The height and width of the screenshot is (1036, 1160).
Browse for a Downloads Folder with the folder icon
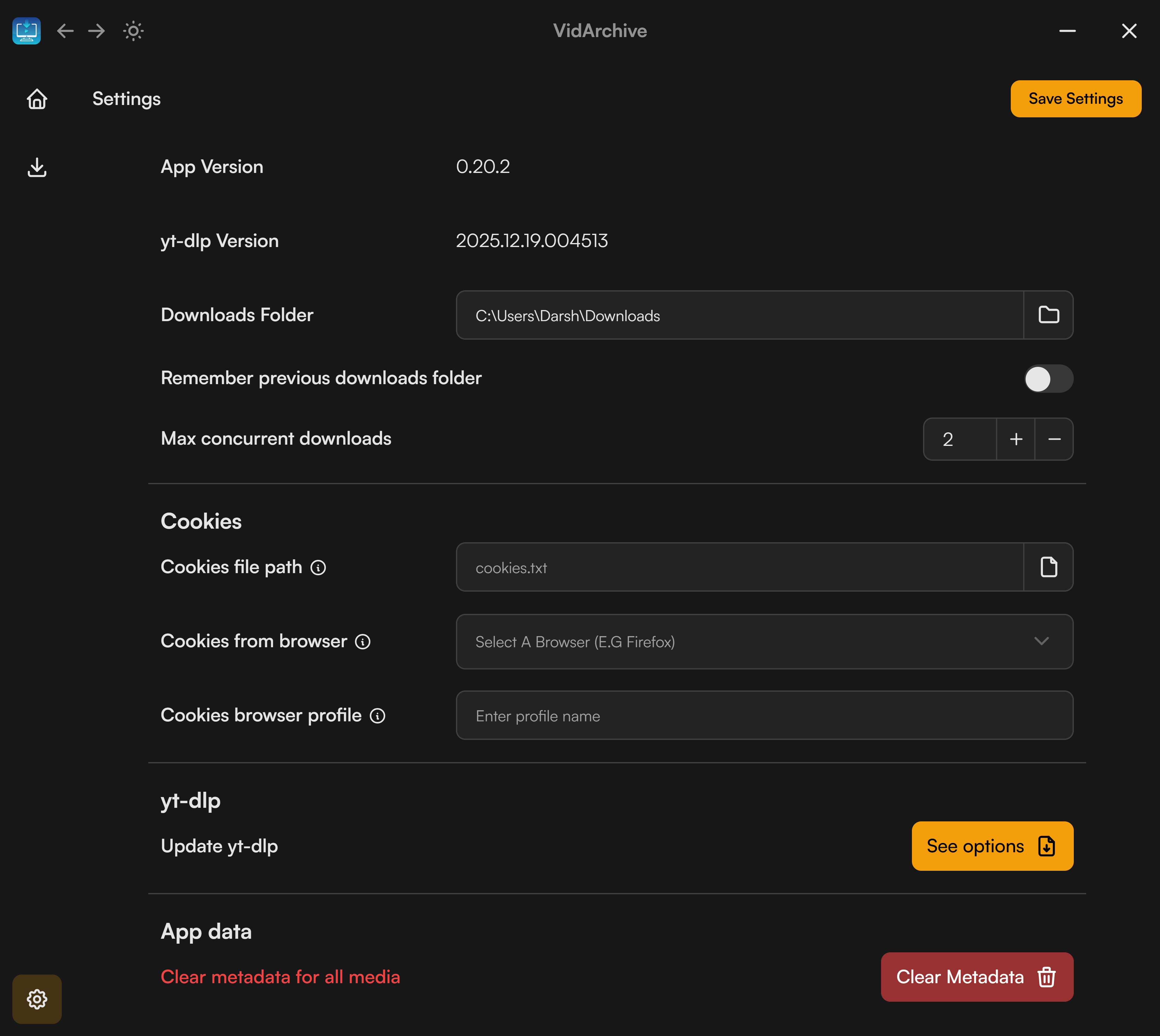1049,315
